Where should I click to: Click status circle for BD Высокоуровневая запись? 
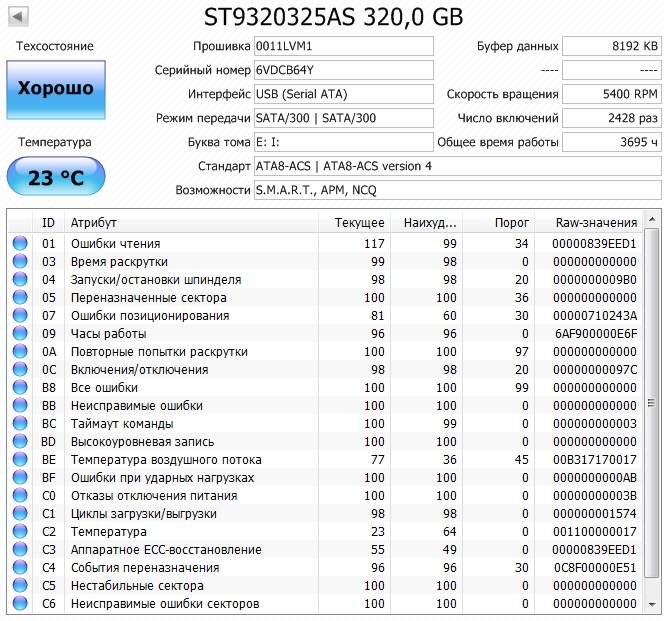tap(20, 441)
